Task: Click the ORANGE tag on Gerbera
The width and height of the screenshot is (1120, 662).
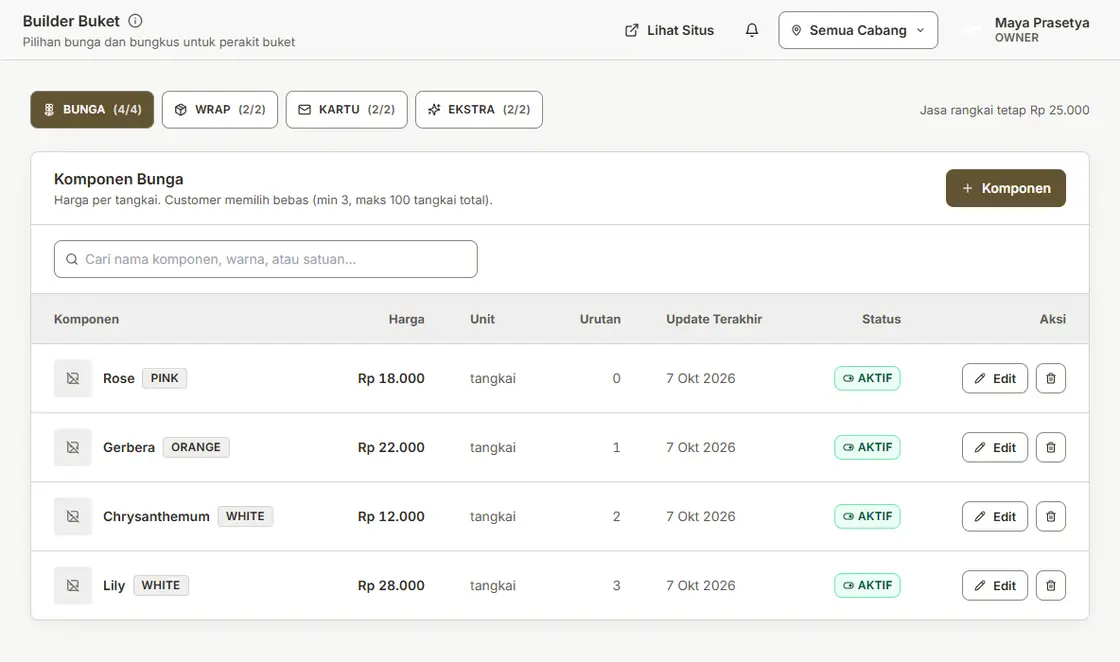Action: 196,448
